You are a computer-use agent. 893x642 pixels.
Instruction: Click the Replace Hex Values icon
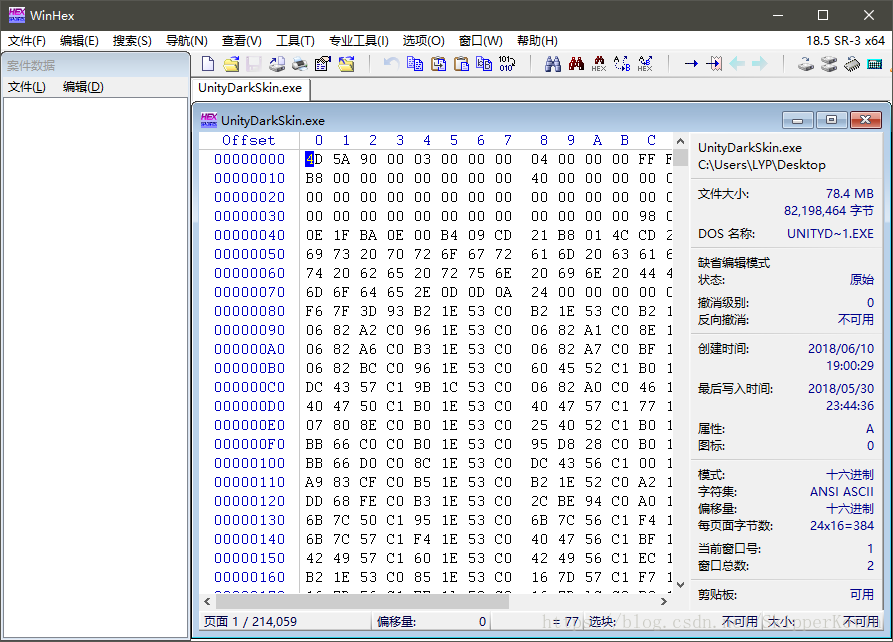(x=645, y=63)
